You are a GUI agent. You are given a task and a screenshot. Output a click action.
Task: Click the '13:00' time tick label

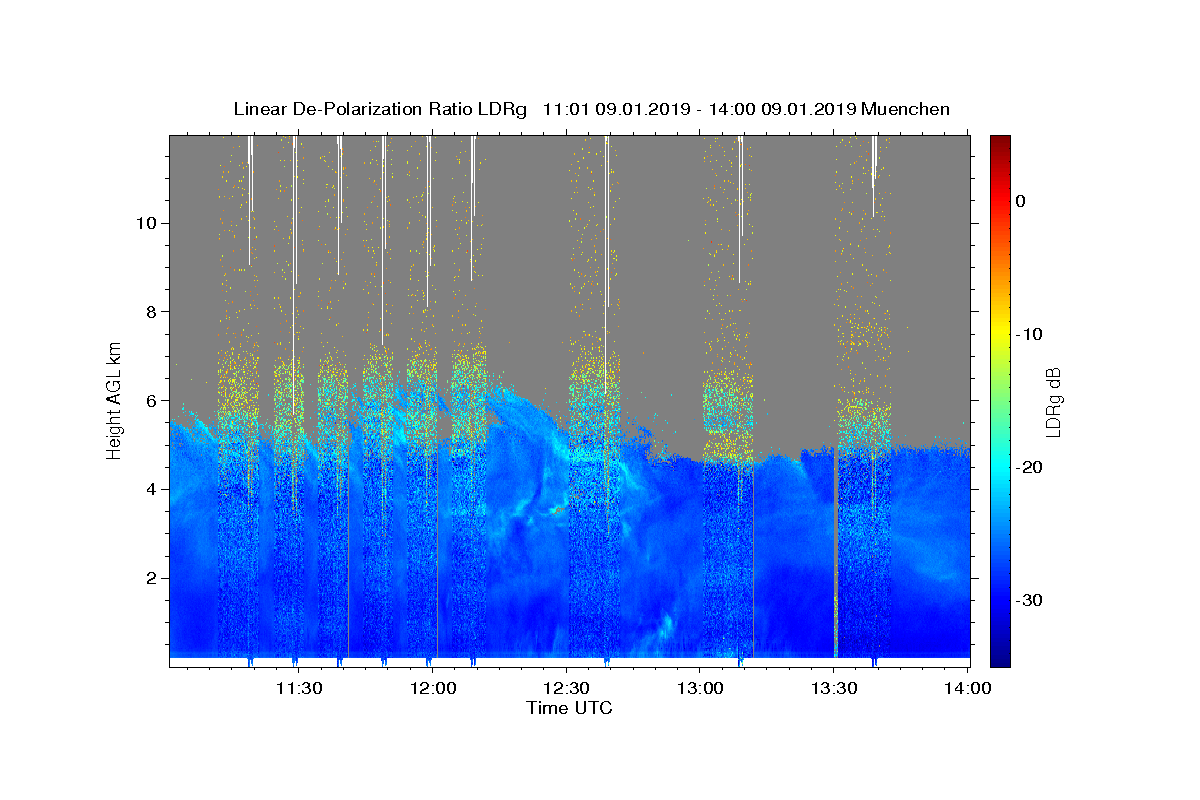pyautogui.click(x=701, y=688)
